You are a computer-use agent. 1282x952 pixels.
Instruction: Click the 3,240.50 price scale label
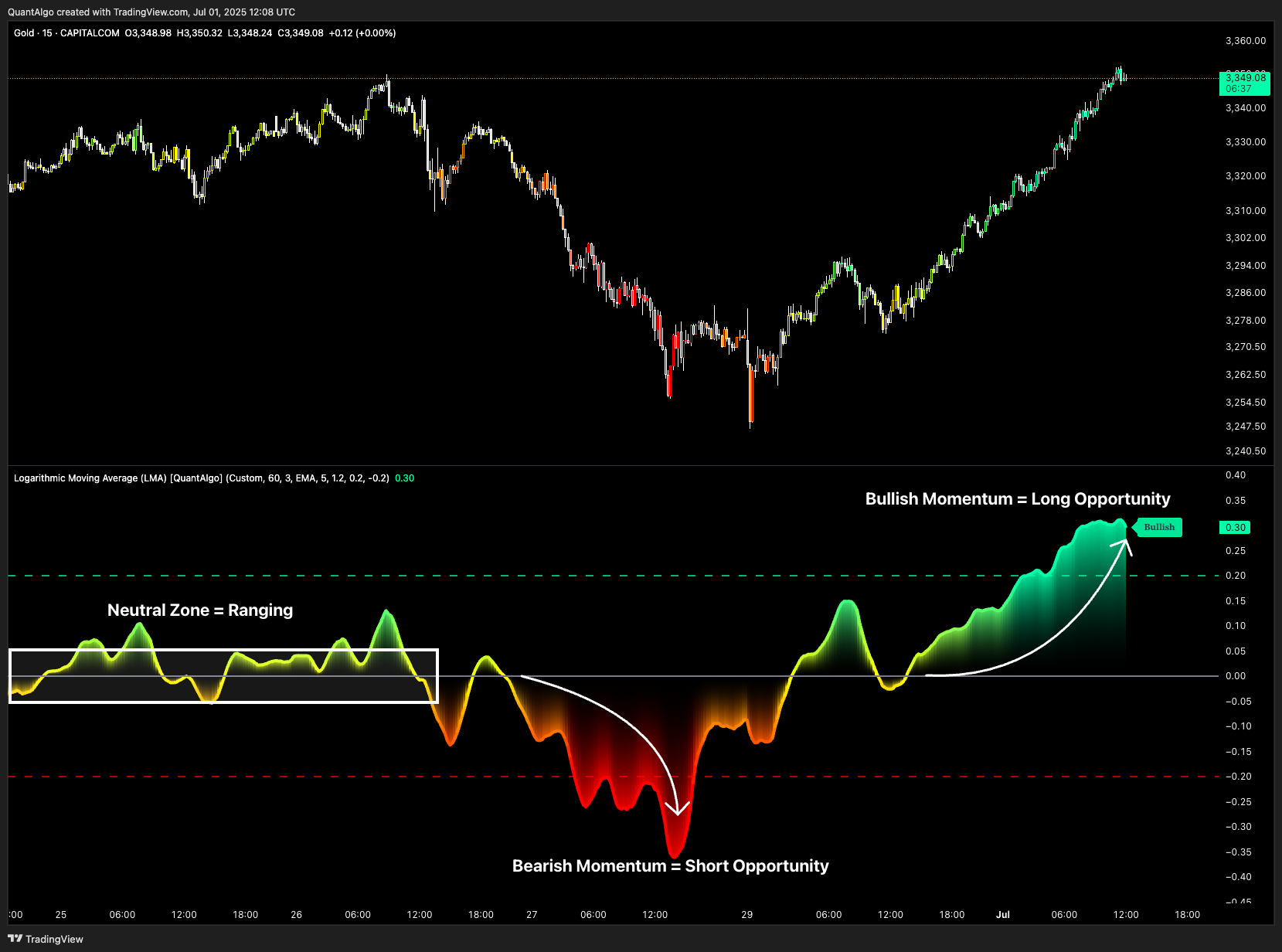(x=1246, y=451)
